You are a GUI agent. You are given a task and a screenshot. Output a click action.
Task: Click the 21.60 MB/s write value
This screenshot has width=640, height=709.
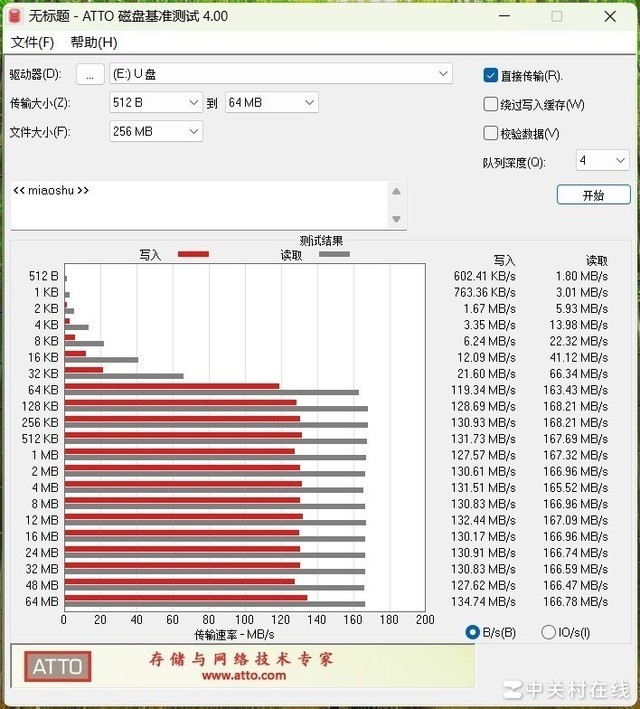486,373
